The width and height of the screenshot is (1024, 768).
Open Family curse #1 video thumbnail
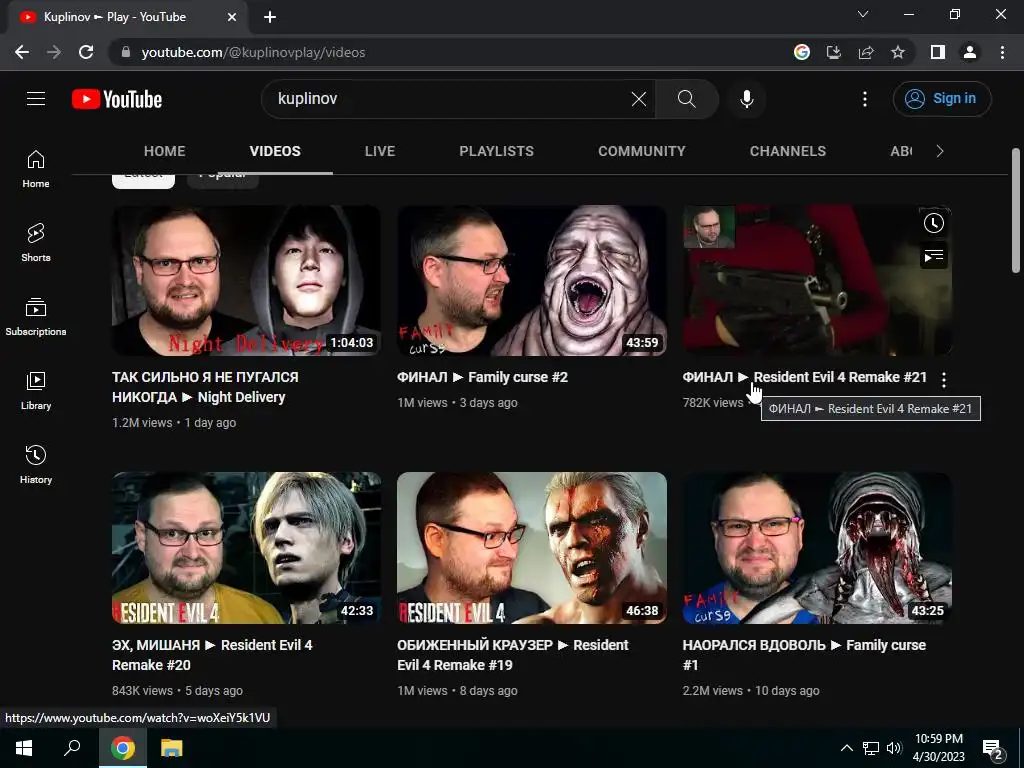coord(817,548)
